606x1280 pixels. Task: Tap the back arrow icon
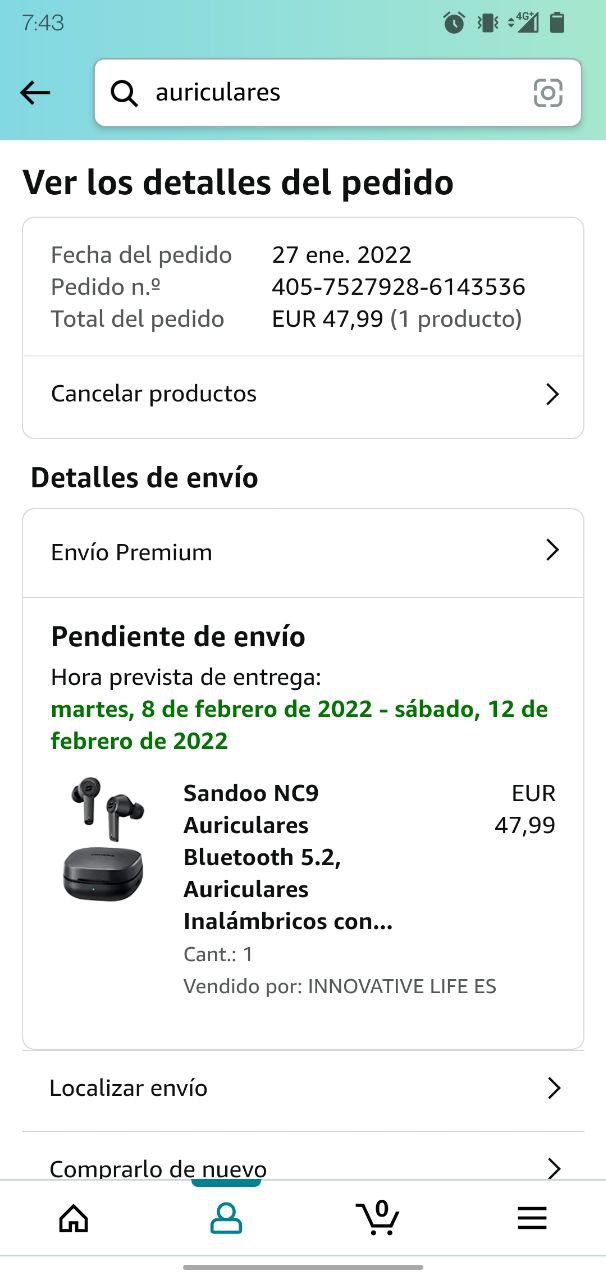(35, 93)
